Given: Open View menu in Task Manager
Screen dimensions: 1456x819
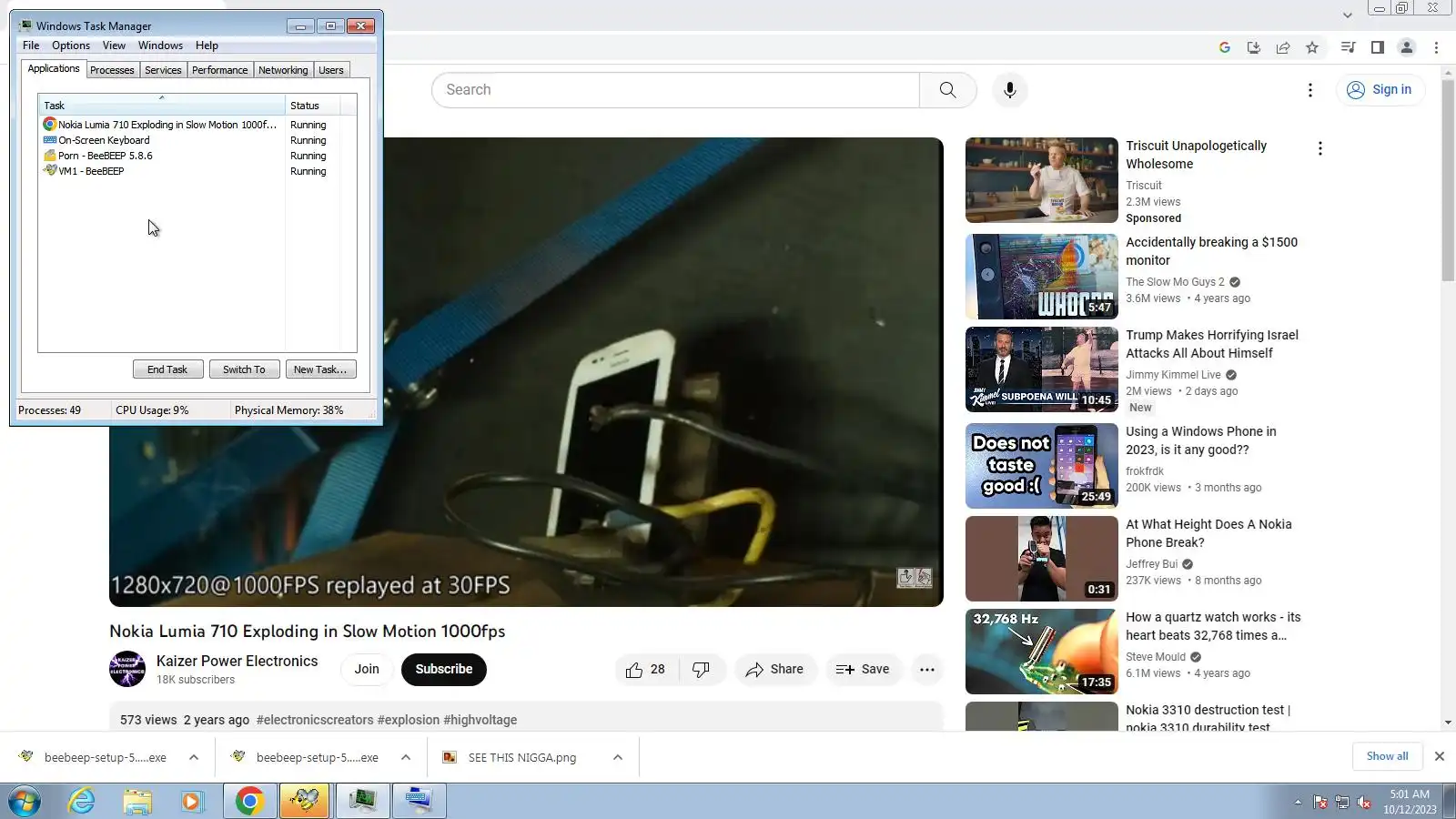Looking at the screenshot, I should (x=114, y=45).
